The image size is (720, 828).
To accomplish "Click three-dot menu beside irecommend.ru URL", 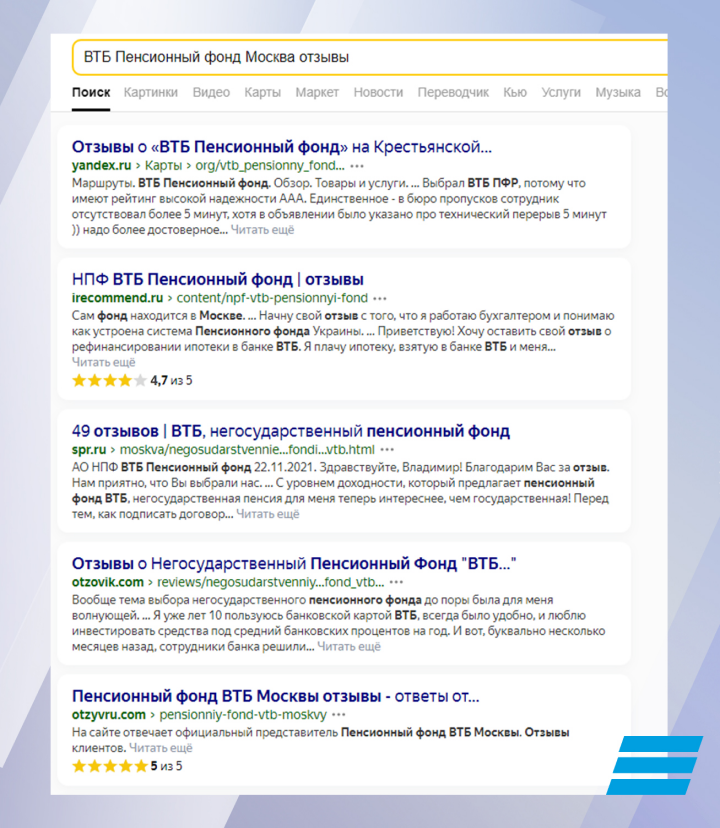I will [x=379, y=298].
